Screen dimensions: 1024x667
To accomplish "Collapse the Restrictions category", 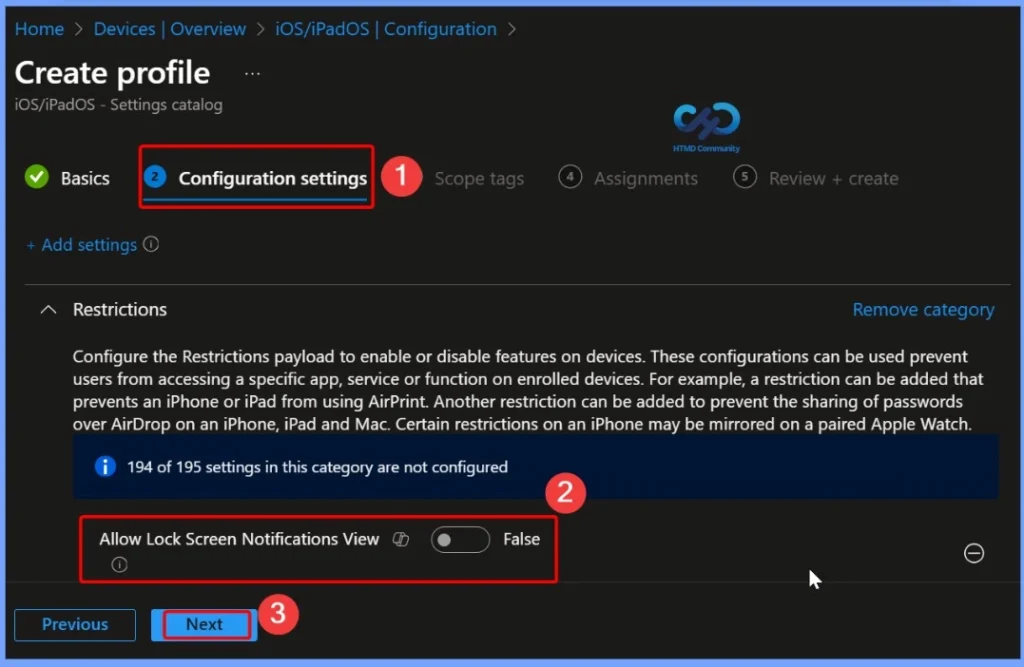I will [48, 310].
